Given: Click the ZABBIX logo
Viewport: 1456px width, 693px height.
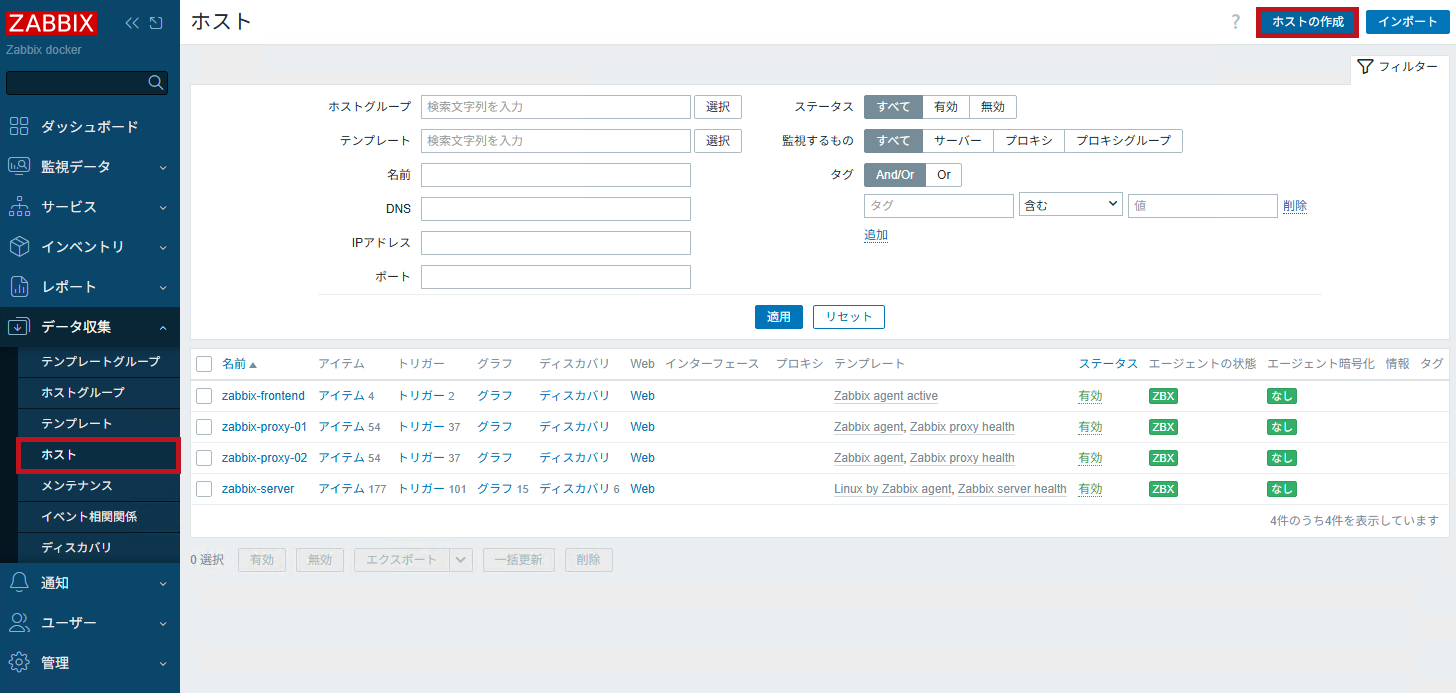Looking at the screenshot, I should point(51,23).
